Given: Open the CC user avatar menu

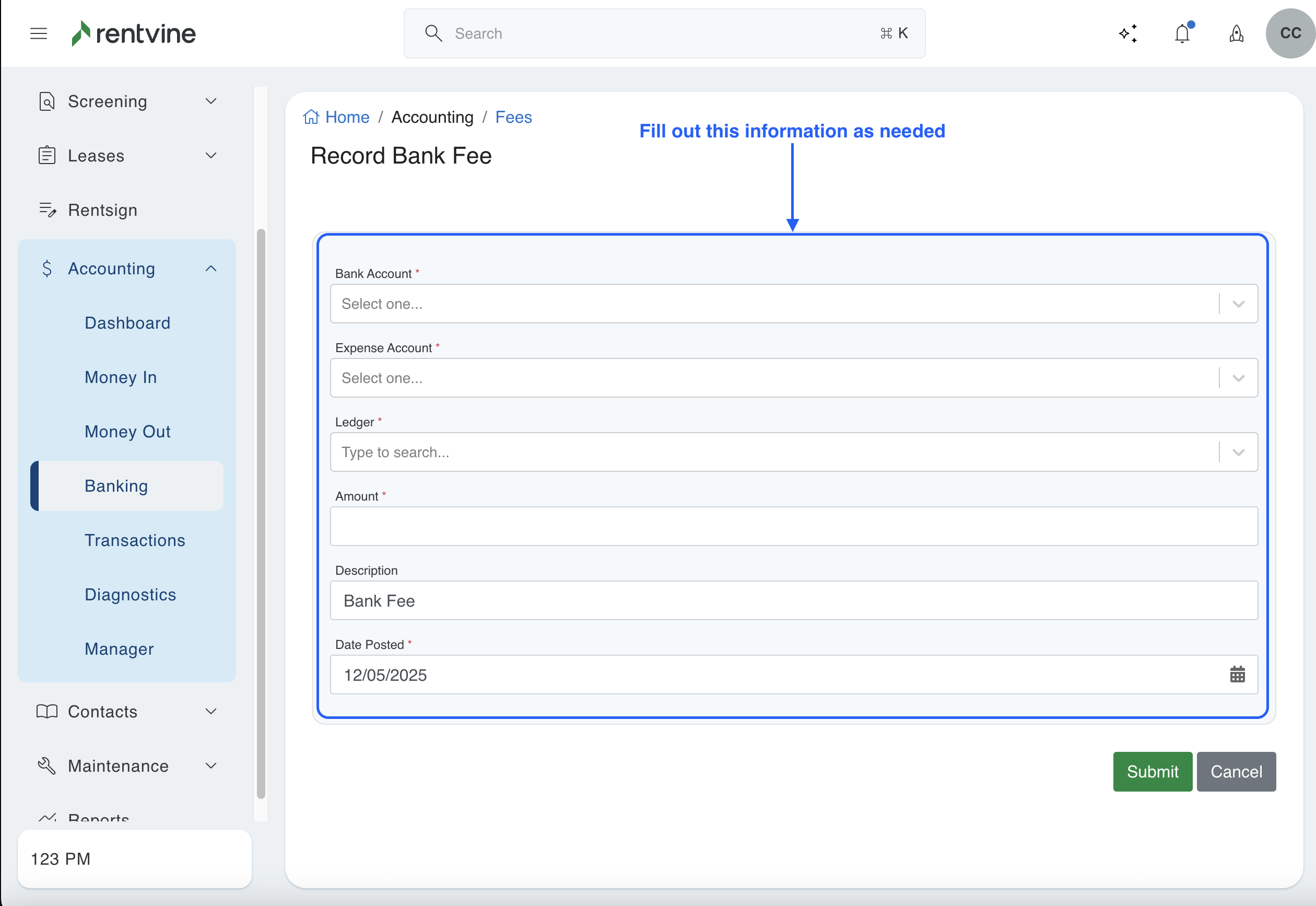Looking at the screenshot, I should point(1290,33).
